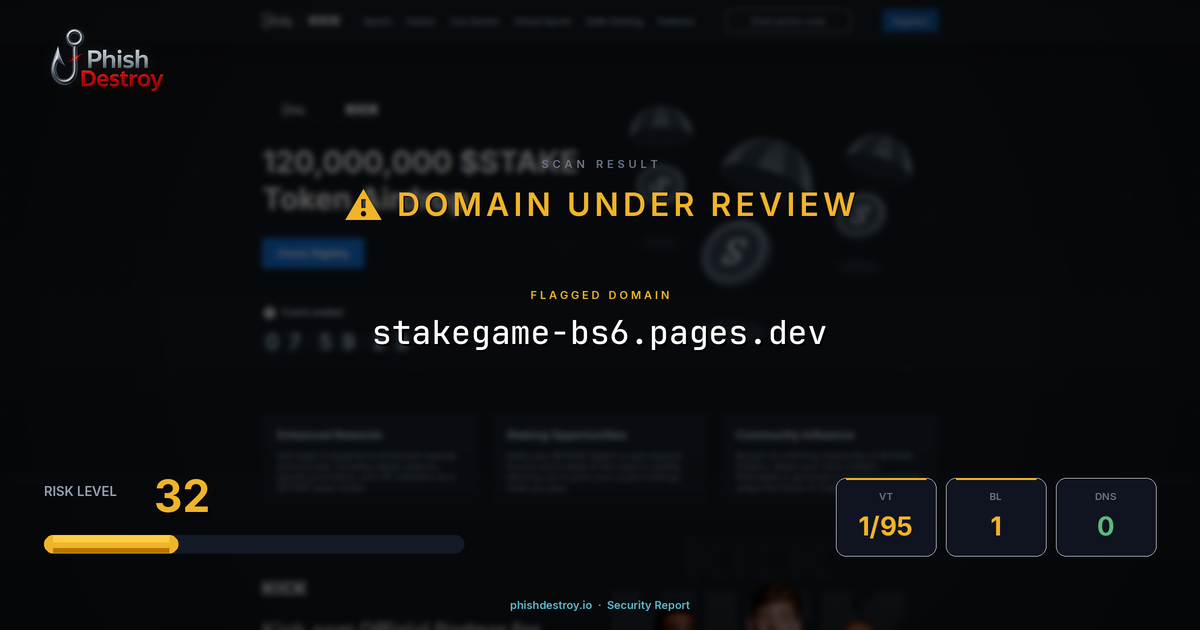
Task: Click the Safe Gaming navigation entry
Action: pos(615,20)
